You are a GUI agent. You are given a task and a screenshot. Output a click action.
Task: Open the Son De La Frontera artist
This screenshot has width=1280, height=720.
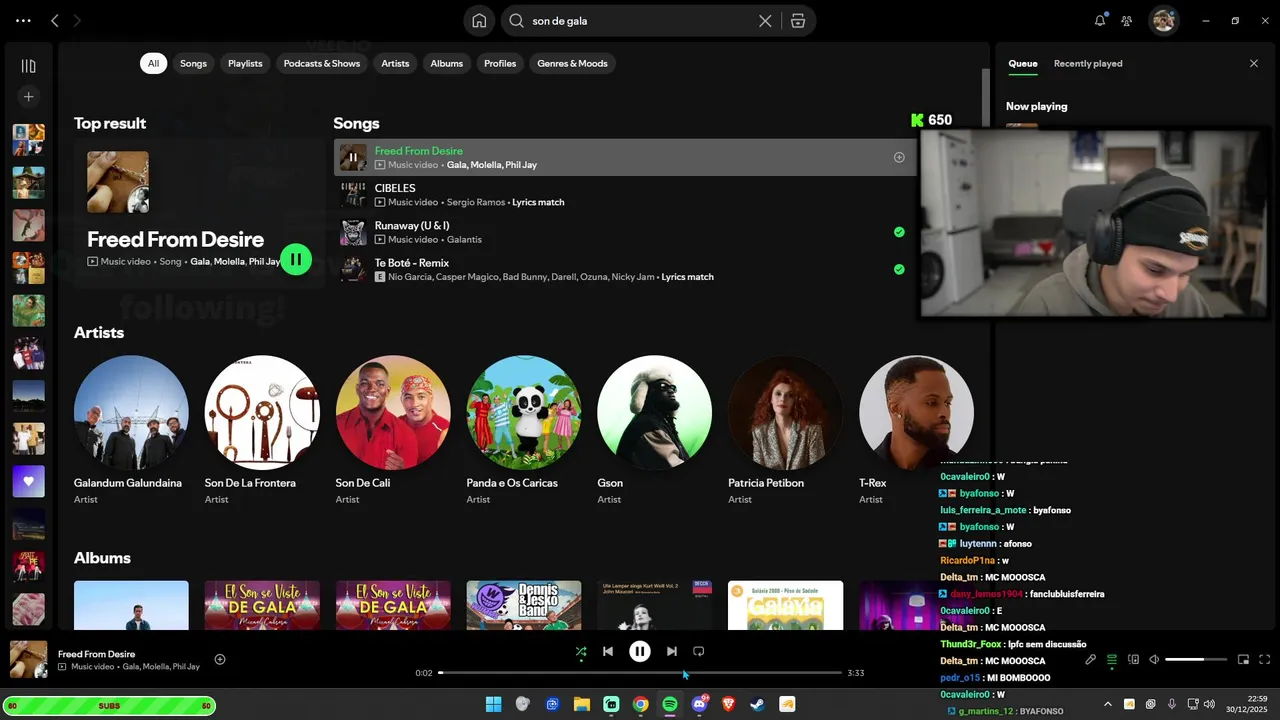[x=262, y=413]
